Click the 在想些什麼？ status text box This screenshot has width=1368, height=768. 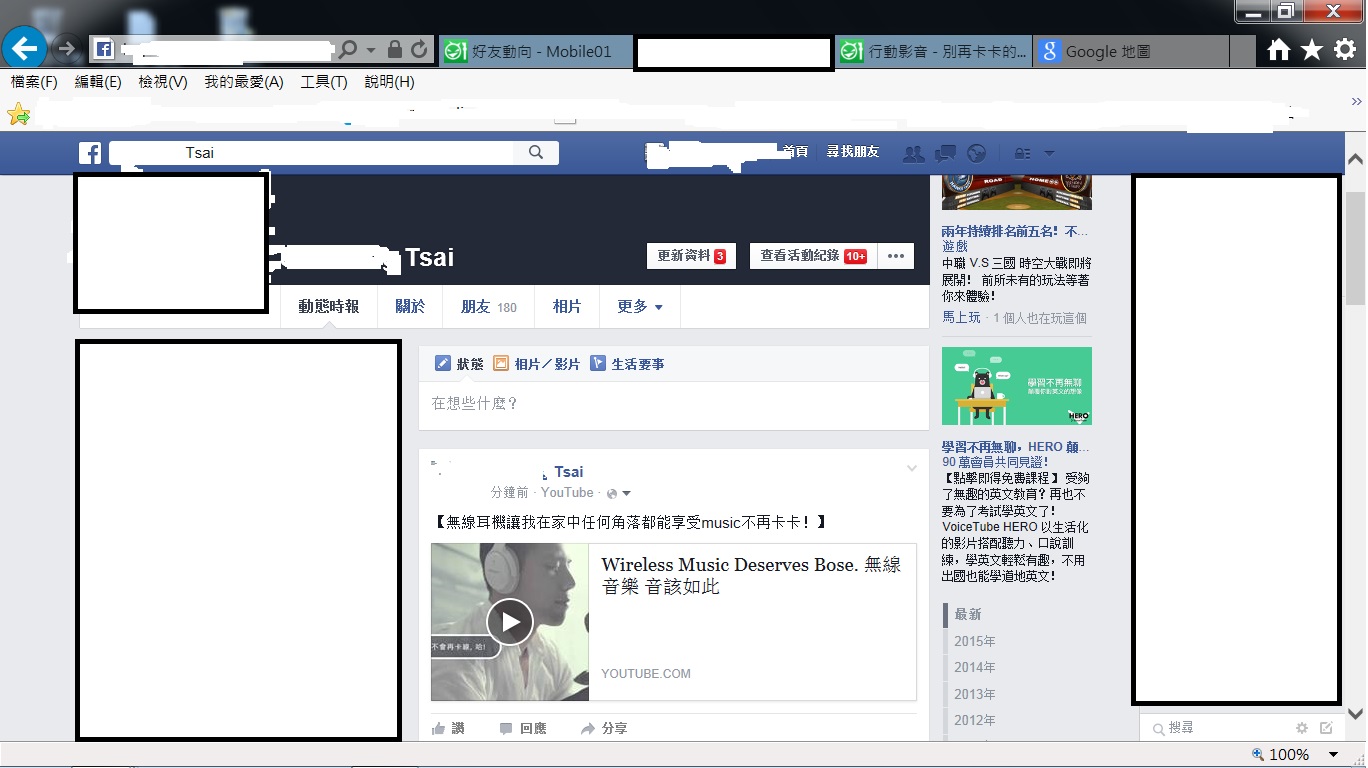pos(674,405)
